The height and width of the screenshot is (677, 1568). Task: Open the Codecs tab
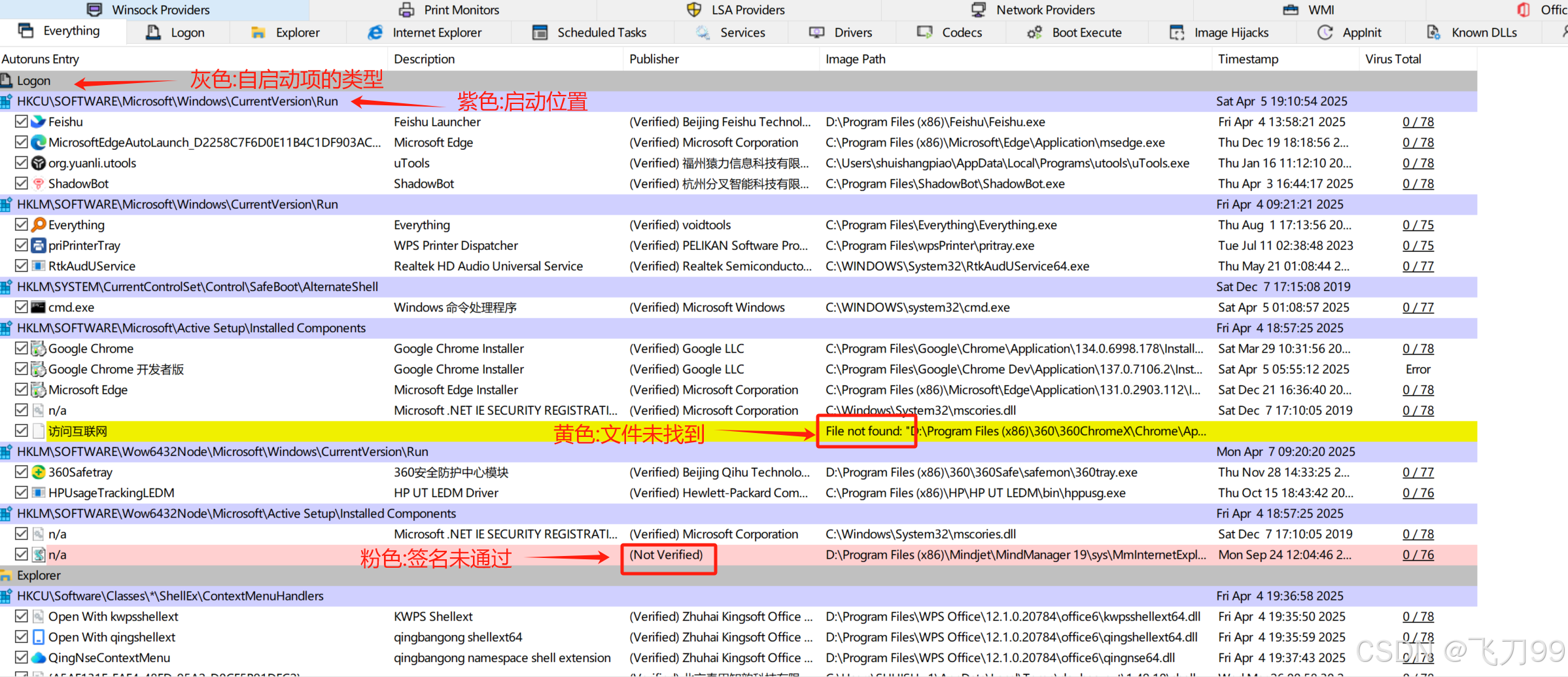tap(950, 32)
